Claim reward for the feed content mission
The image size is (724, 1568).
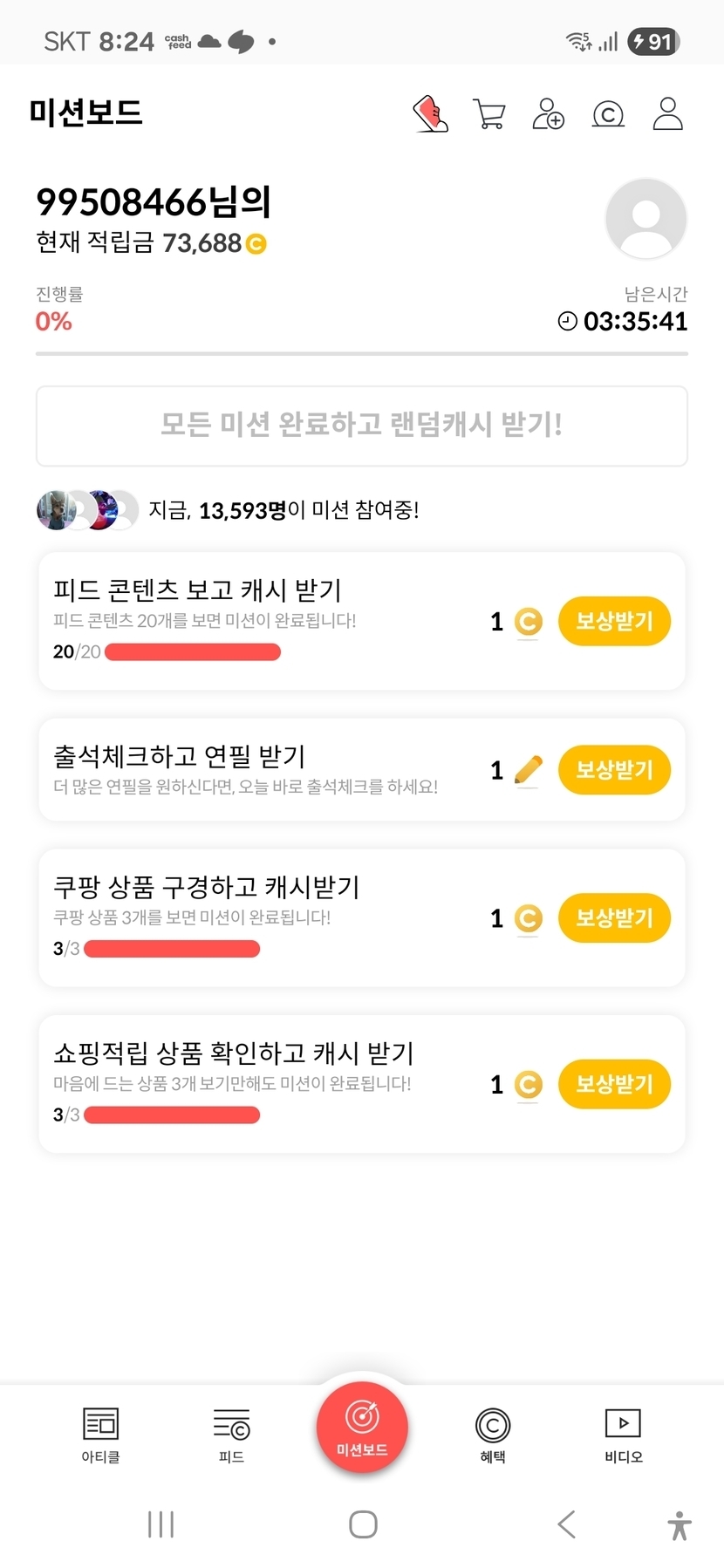pos(614,621)
